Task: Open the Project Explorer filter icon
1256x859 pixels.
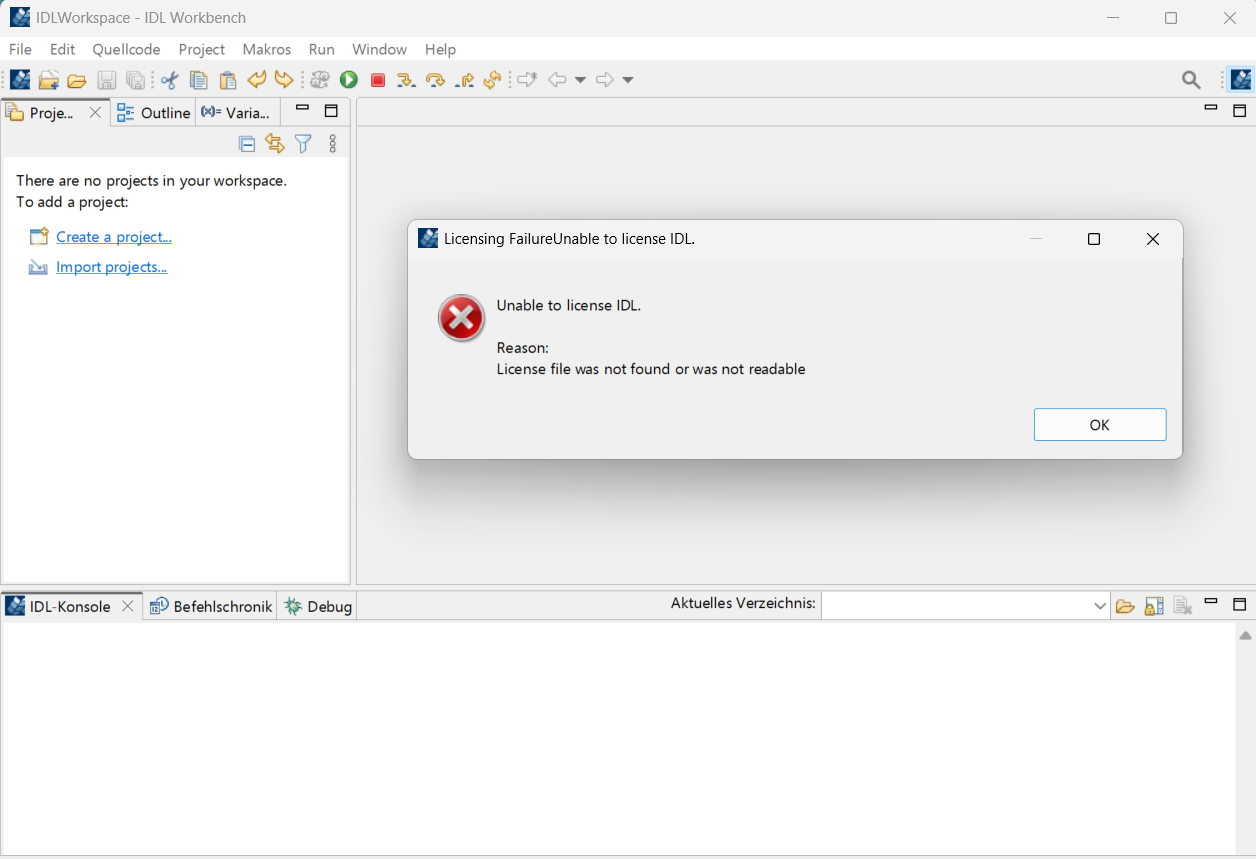Action: (x=304, y=144)
